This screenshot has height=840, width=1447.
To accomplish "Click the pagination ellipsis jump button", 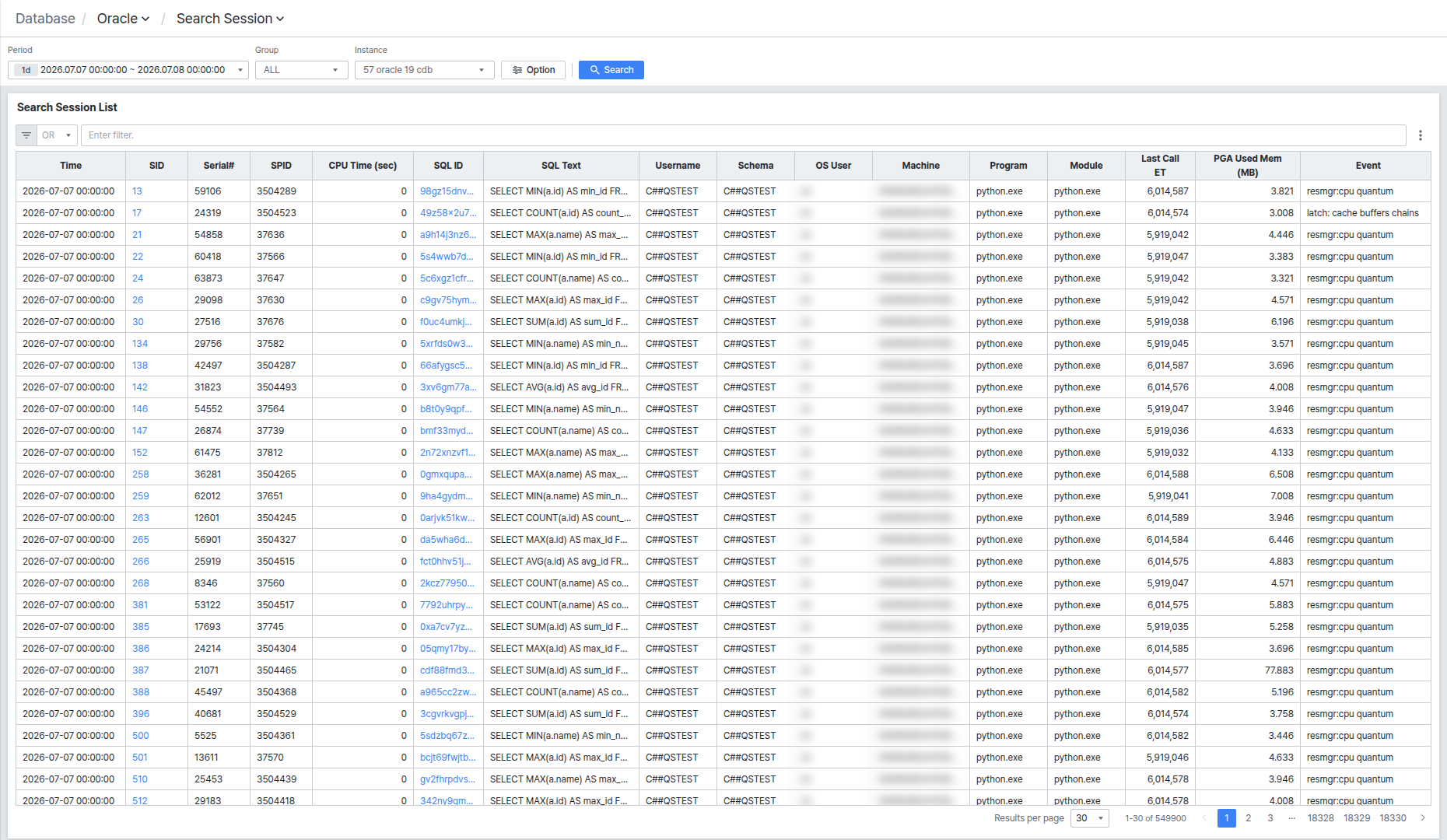I will [x=1292, y=818].
